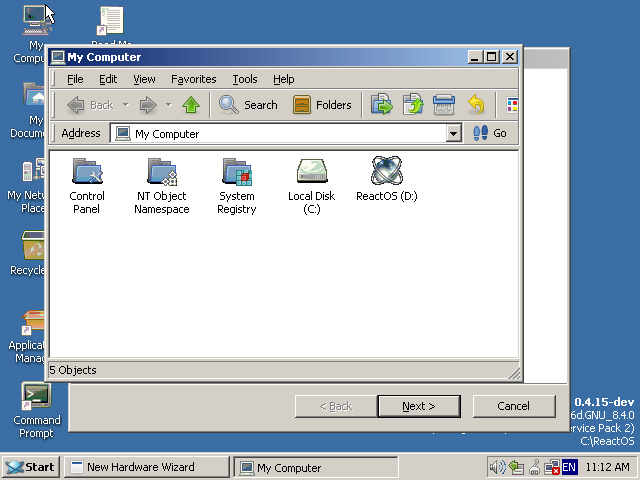Open the Tools menu
This screenshot has height=480, width=640.
[245, 79]
